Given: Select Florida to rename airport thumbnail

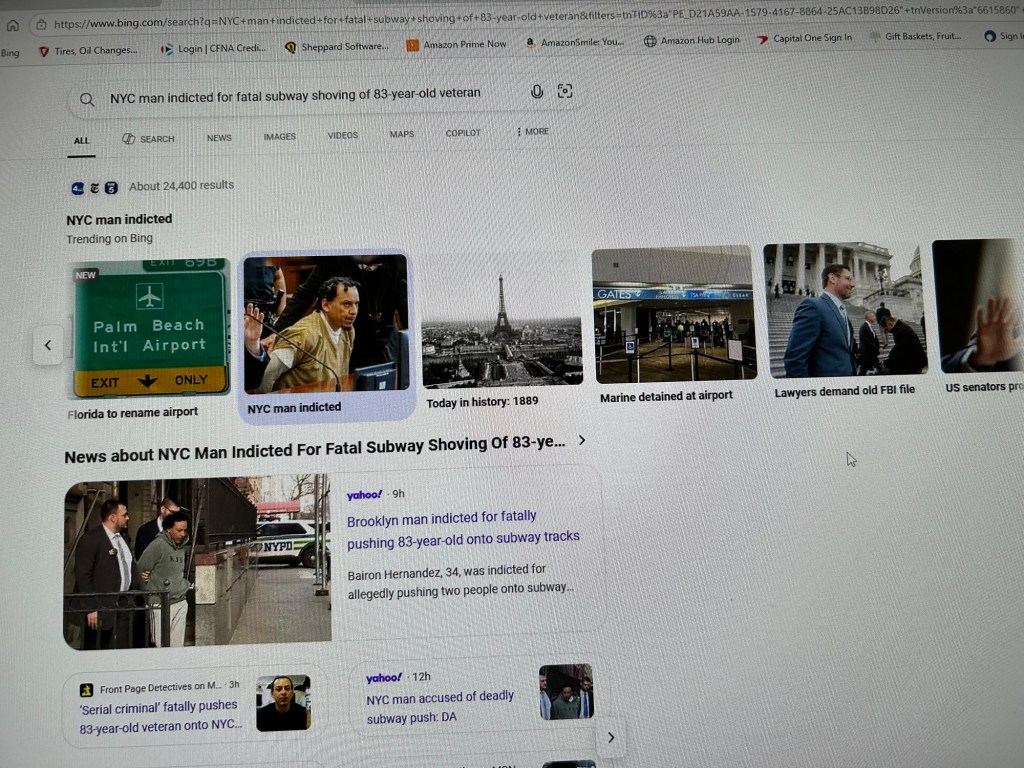Looking at the screenshot, I should click(148, 328).
